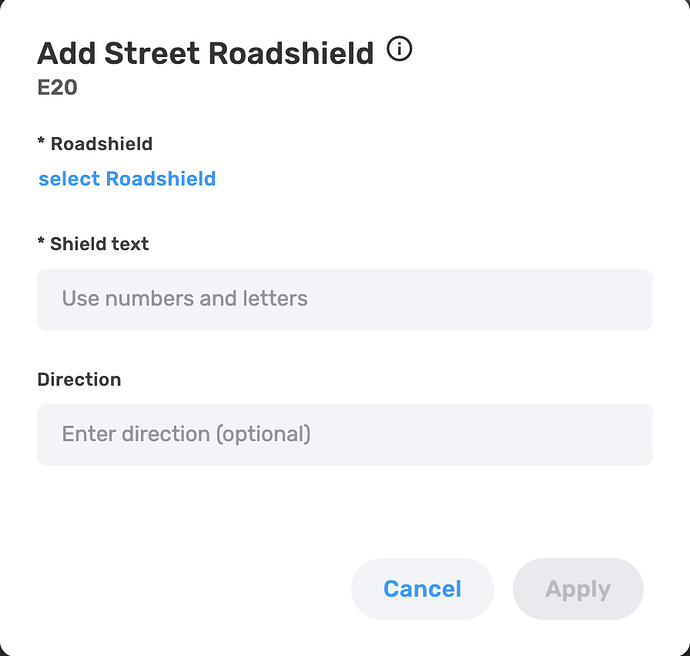690x656 pixels.
Task: Click the Apply button
Action: (577, 589)
